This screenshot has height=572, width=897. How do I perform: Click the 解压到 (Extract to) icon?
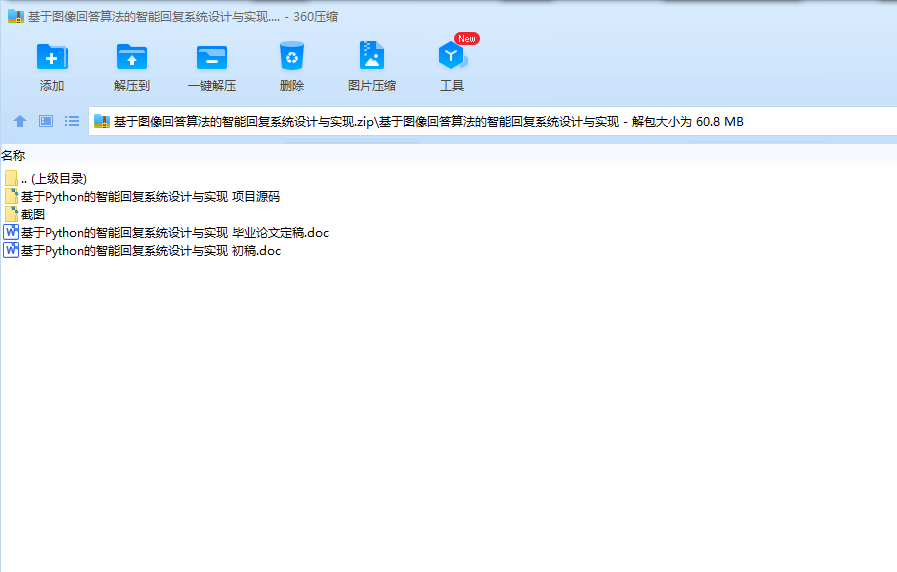click(132, 57)
